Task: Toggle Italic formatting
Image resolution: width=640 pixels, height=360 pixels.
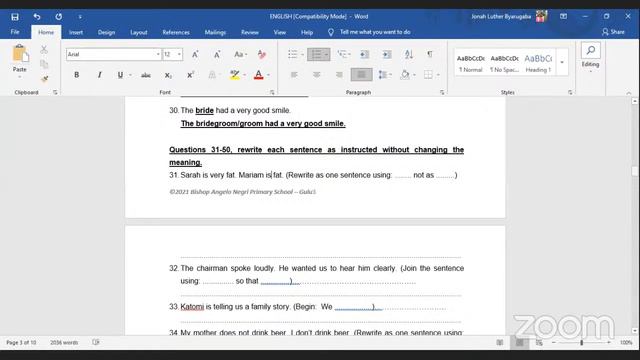Action: [99, 75]
